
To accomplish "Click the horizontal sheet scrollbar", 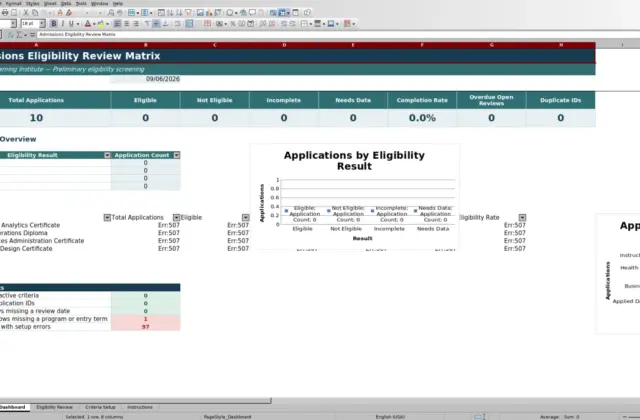I will click(135, 401).
